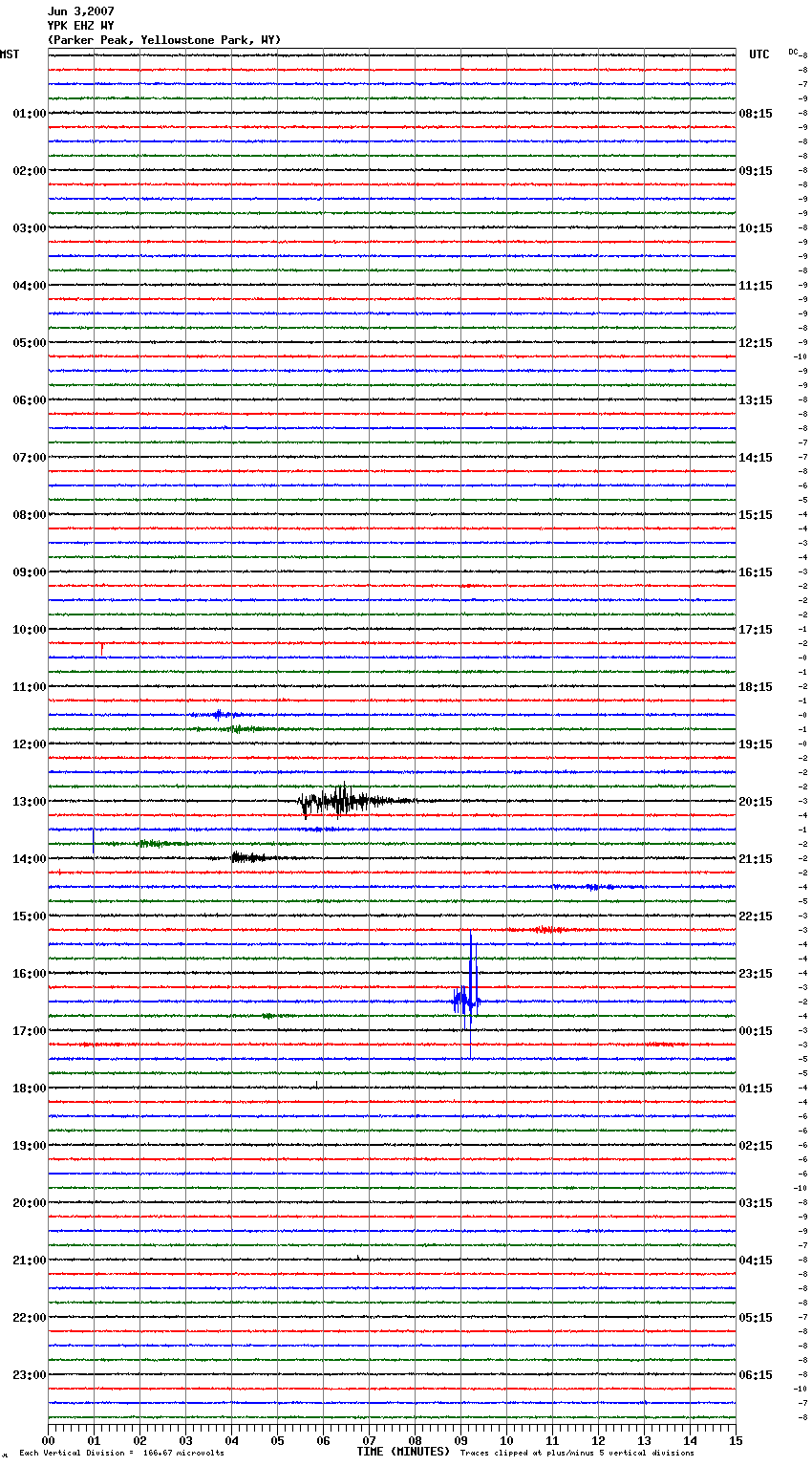This screenshot has height=1466, width=812.
Task: Click the 04:00 MST hour label
Action: (30, 286)
